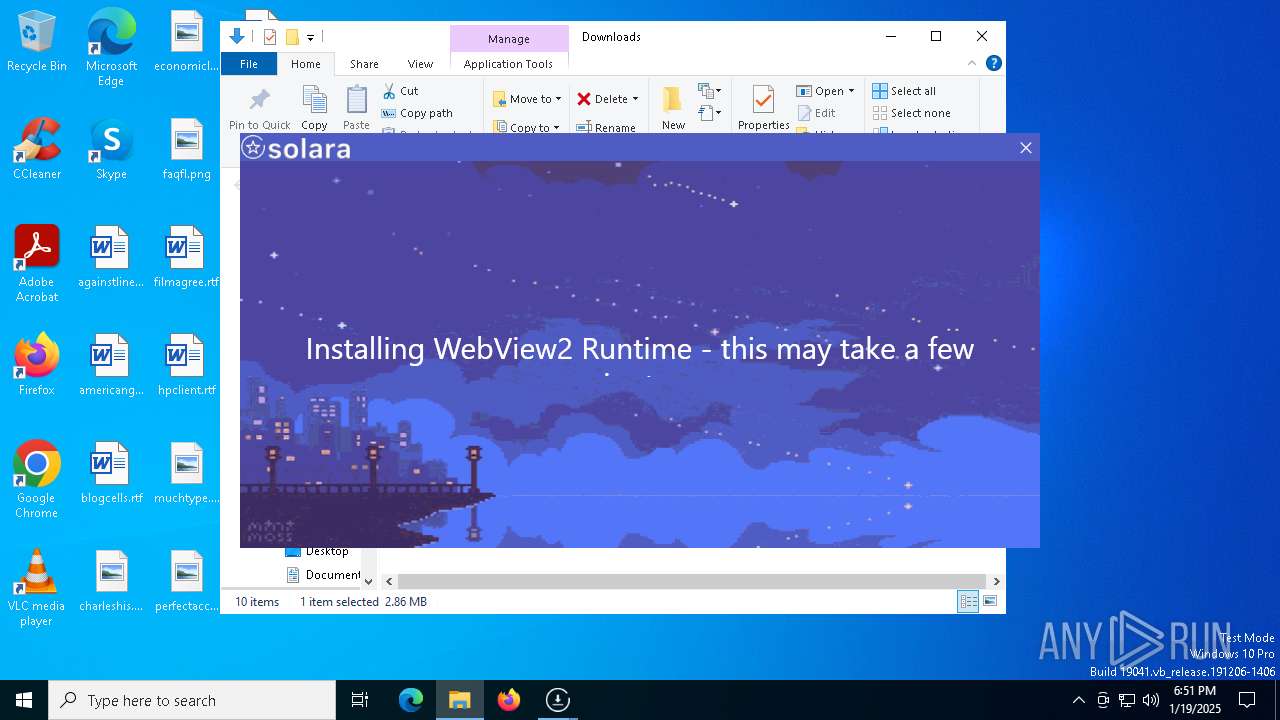Collapse the Explorer ribbon chevron
1280x720 pixels.
(x=971, y=63)
